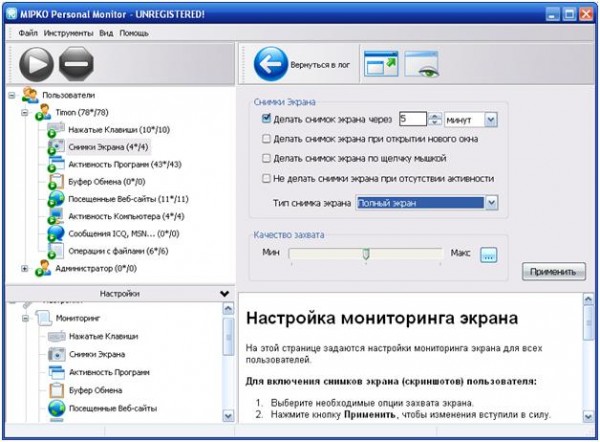Select Снимки Экрана in settings tree
The width and height of the screenshot is (600, 442).
pos(97,354)
